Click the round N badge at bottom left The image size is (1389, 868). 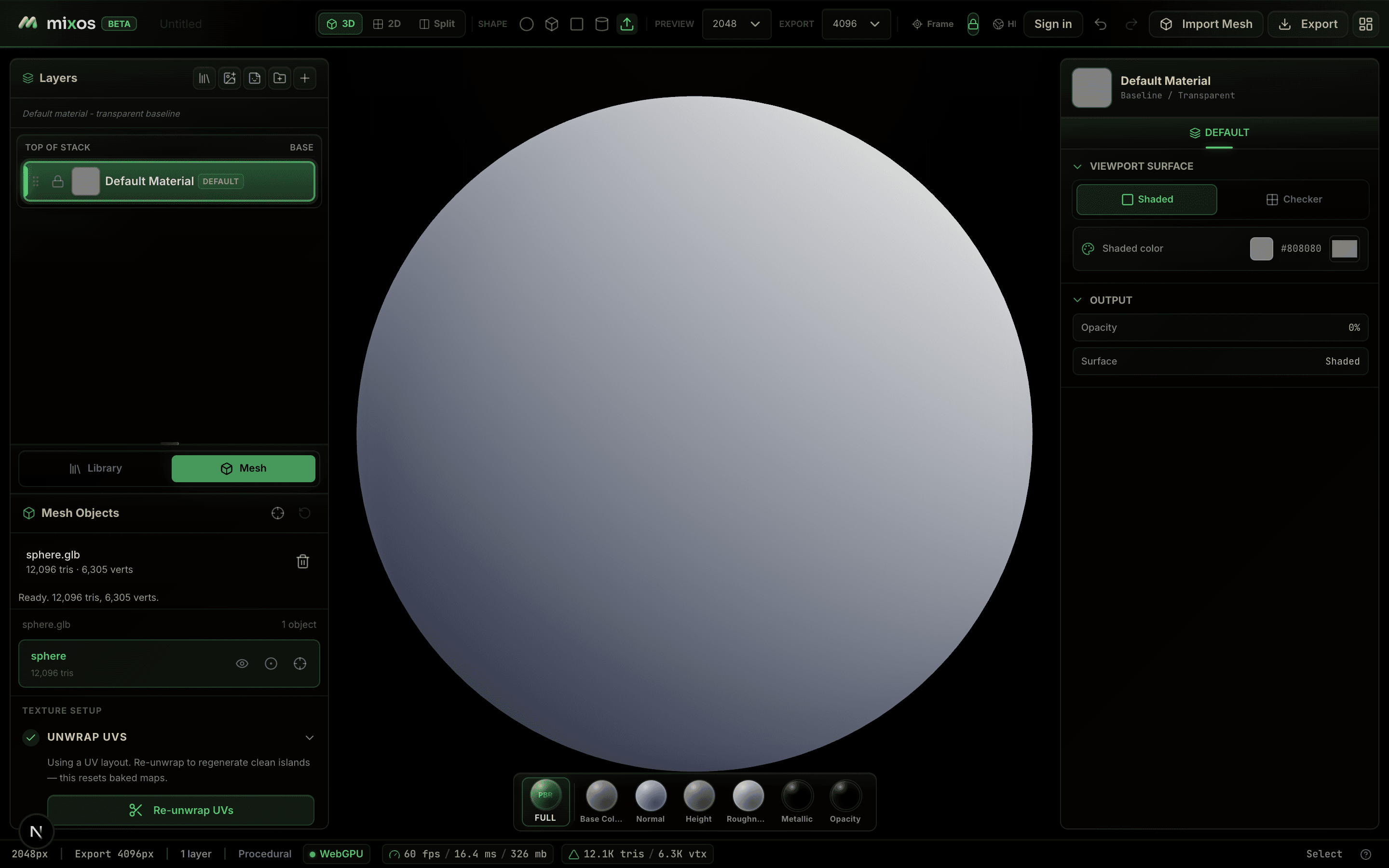36,831
